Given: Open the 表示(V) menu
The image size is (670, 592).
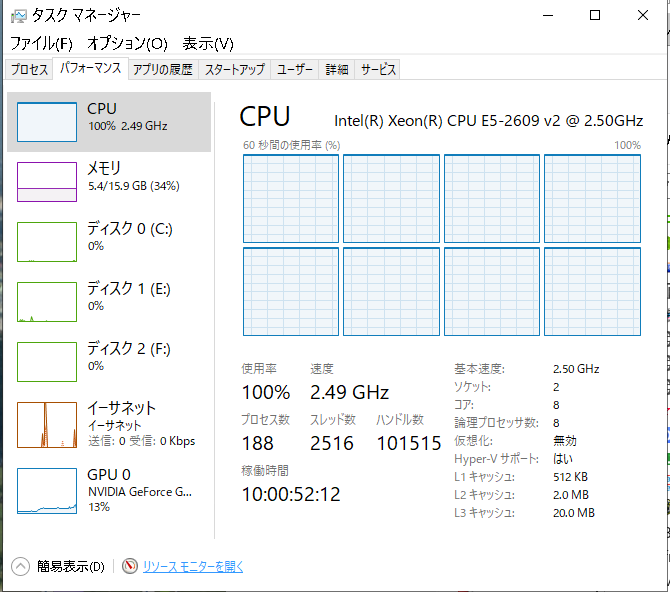Looking at the screenshot, I should (x=208, y=44).
